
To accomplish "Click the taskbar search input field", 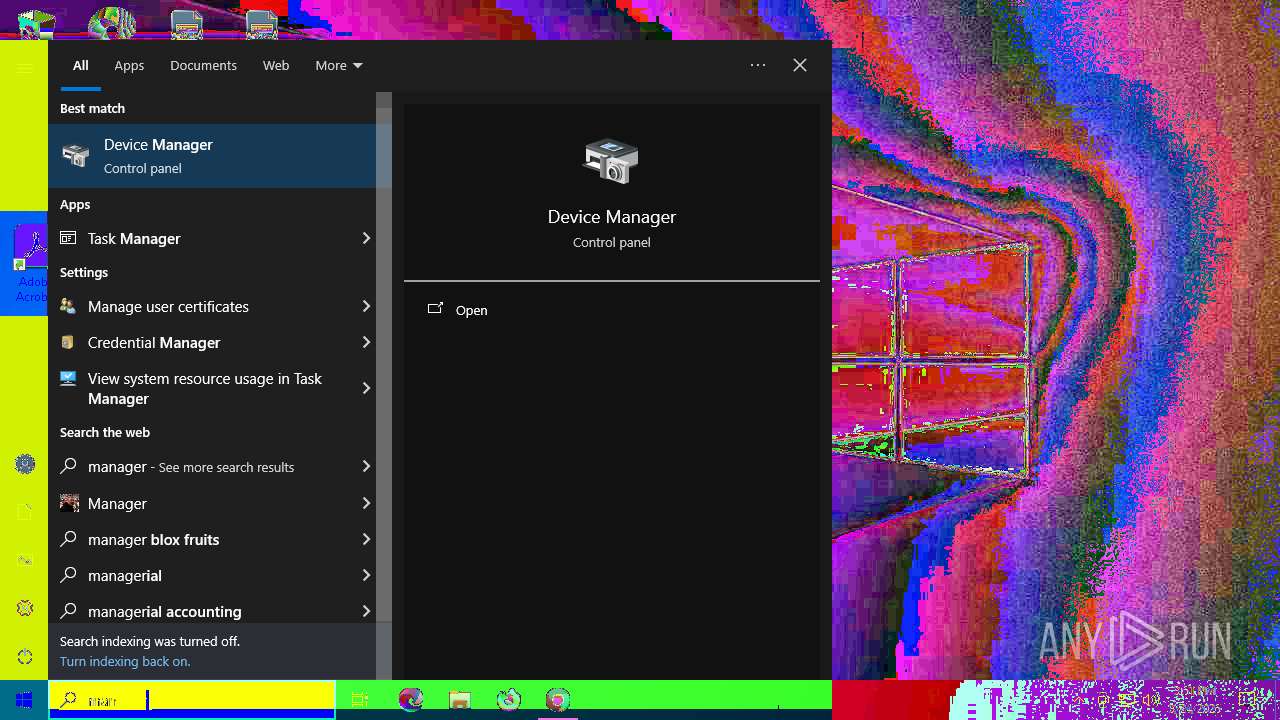I will (192, 700).
